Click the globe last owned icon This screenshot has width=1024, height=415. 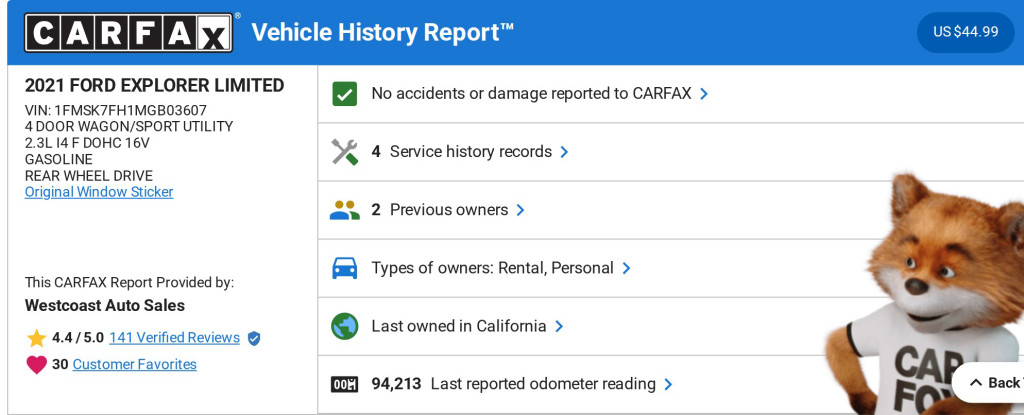pyautogui.click(x=344, y=326)
